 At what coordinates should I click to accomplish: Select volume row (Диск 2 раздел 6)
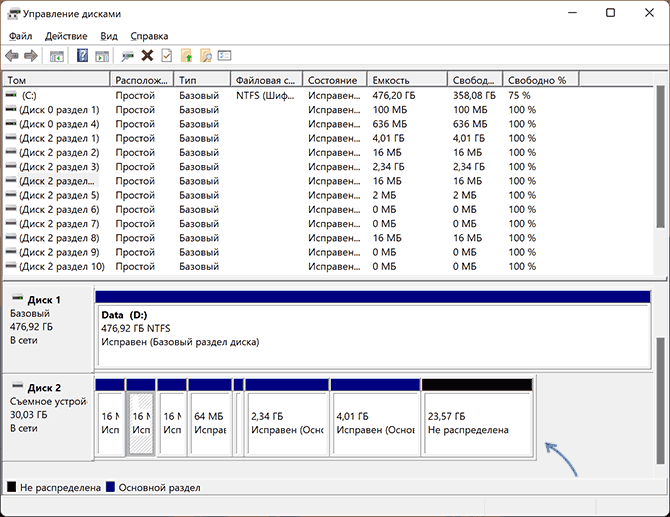click(328, 209)
